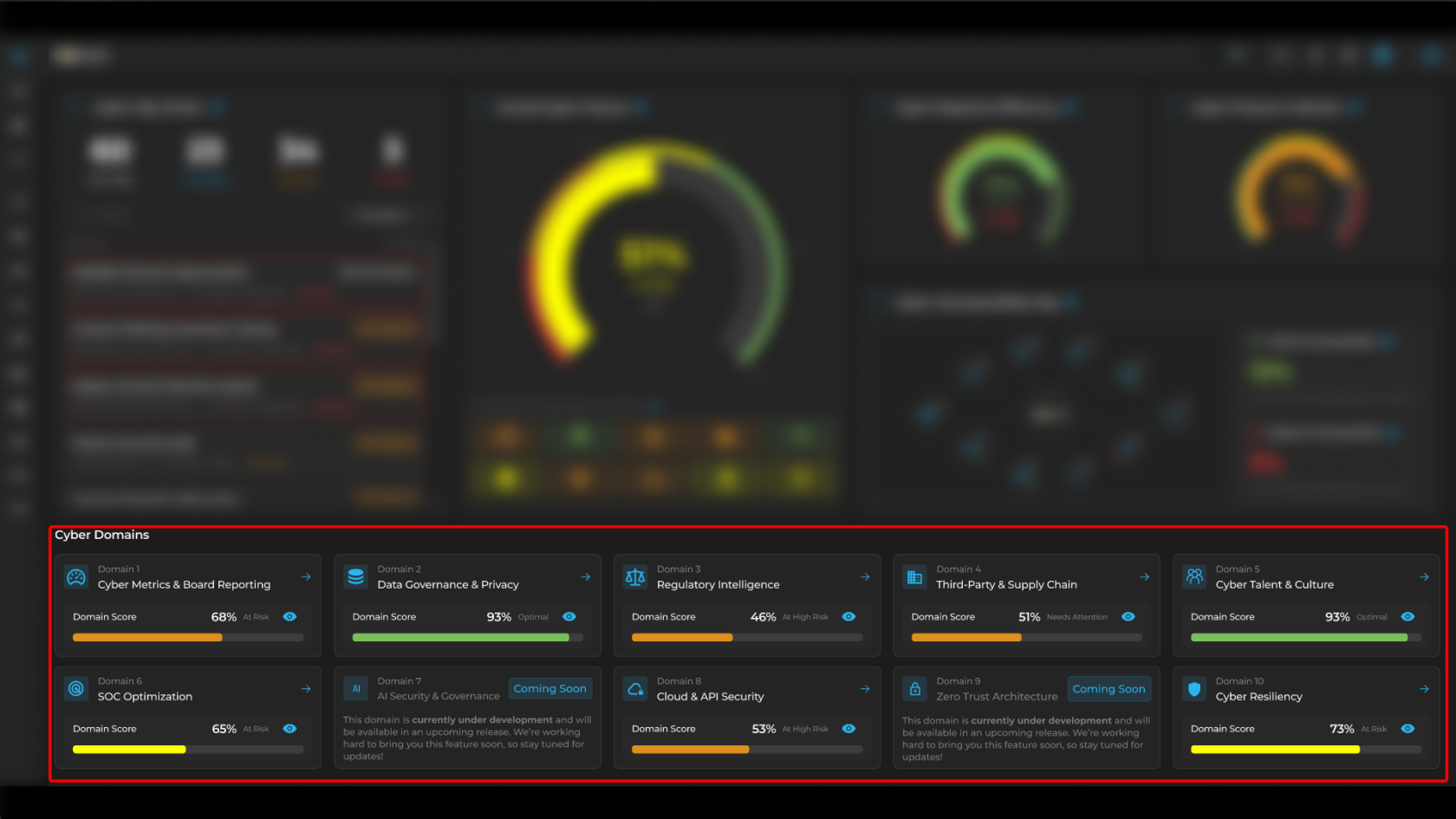Image resolution: width=1456 pixels, height=819 pixels.
Task: Select the Regulatory Intelligence scales icon
Action: click(635, 577)
